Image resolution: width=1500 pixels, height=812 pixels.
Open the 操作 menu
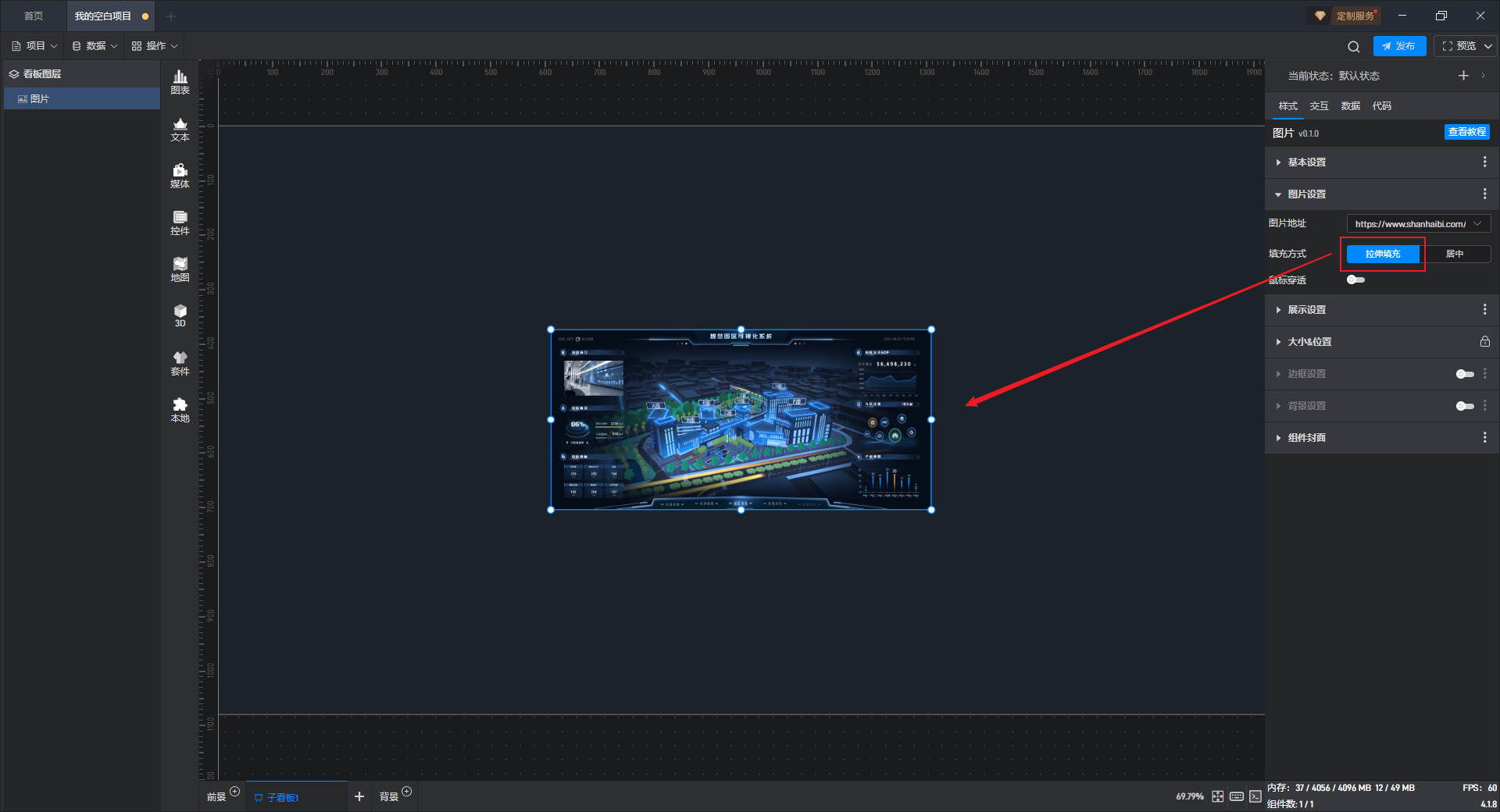(x=155, y=46)
